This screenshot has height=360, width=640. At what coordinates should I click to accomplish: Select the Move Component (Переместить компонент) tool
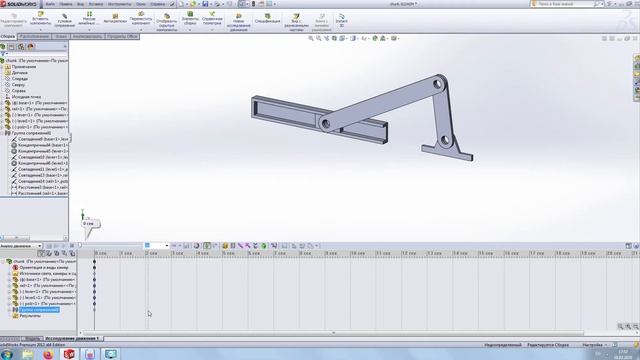(x=141, y=19)
